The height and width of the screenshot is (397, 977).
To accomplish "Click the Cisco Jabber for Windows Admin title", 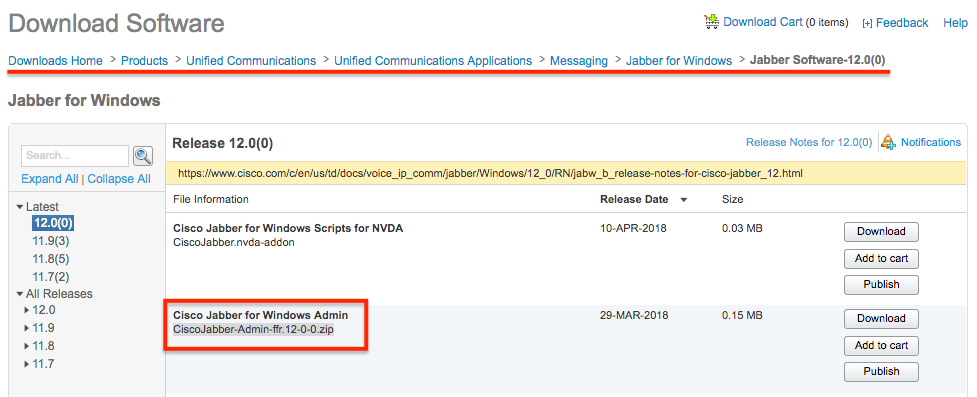I will [x=260, y=315].
